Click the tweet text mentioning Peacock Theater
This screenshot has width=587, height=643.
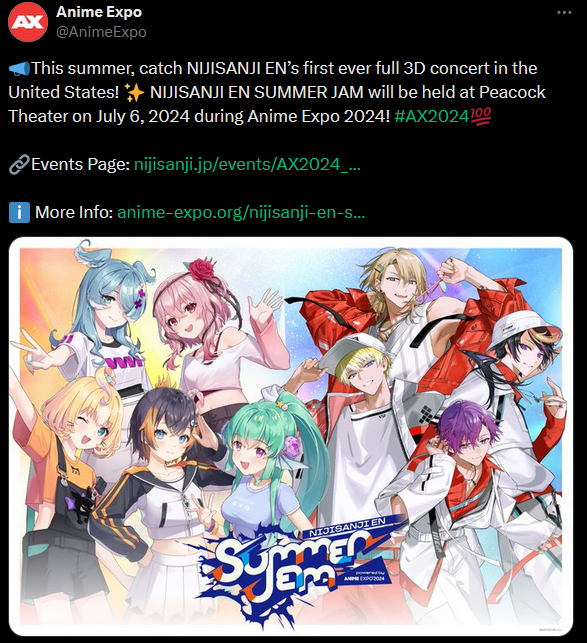click(277, 92)
